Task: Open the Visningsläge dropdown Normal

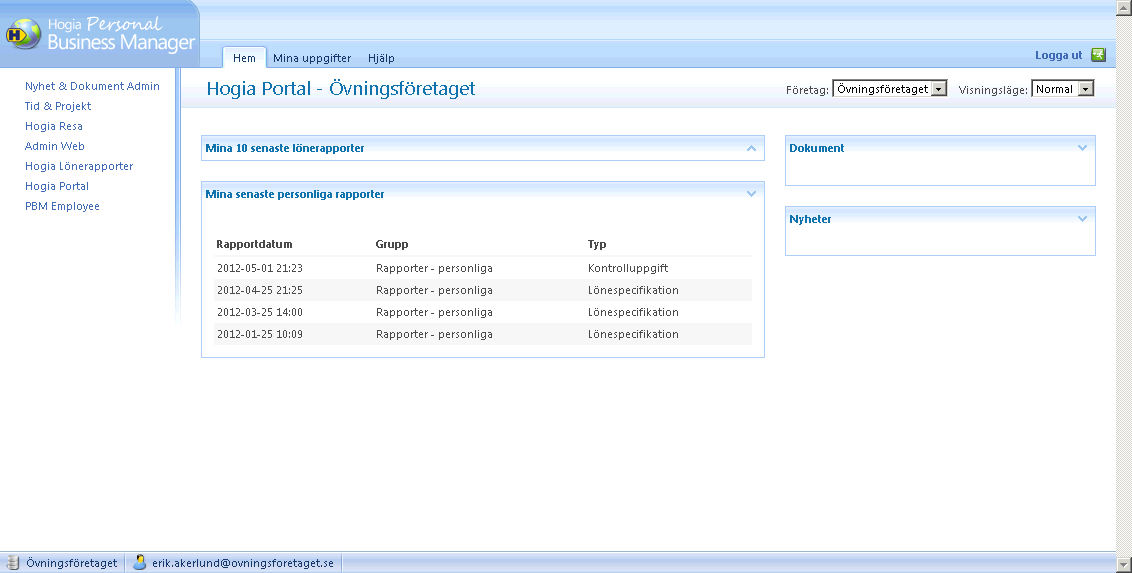Action: tap(1063, 89)
